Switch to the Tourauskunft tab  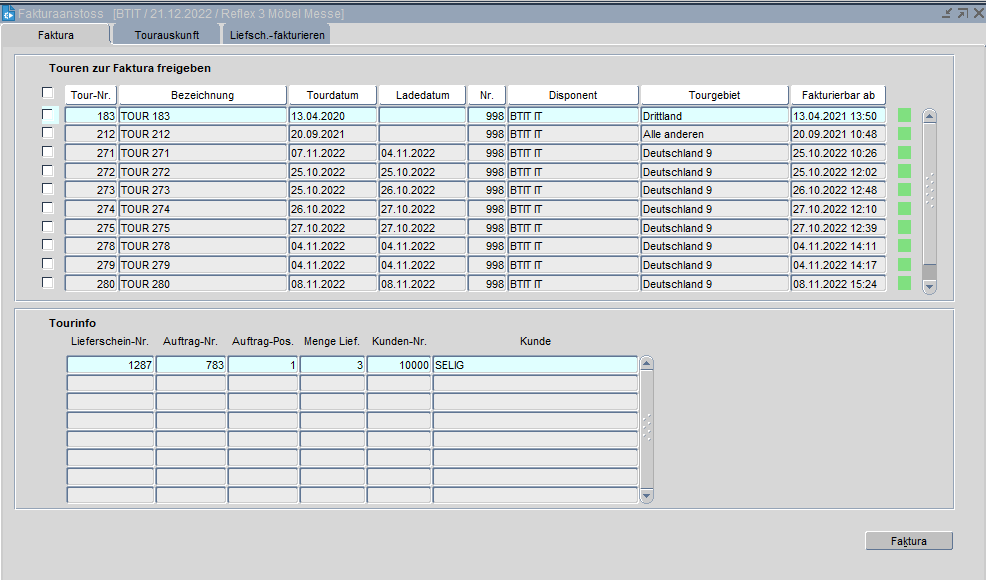(167, 35)
